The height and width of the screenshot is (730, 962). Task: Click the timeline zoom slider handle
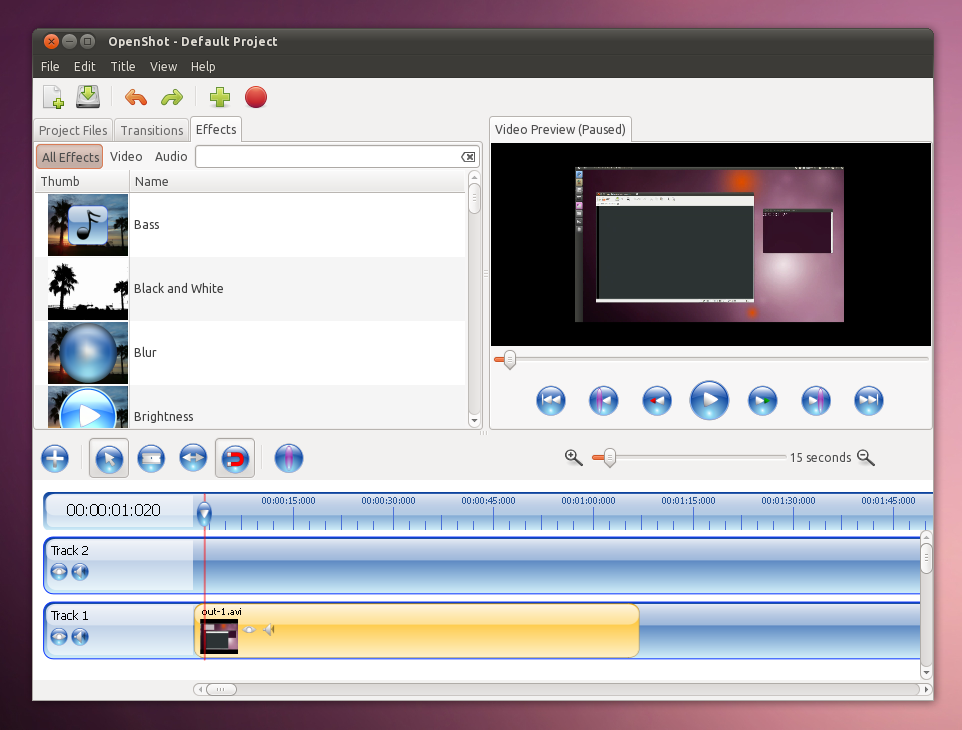tap(609, 457)
